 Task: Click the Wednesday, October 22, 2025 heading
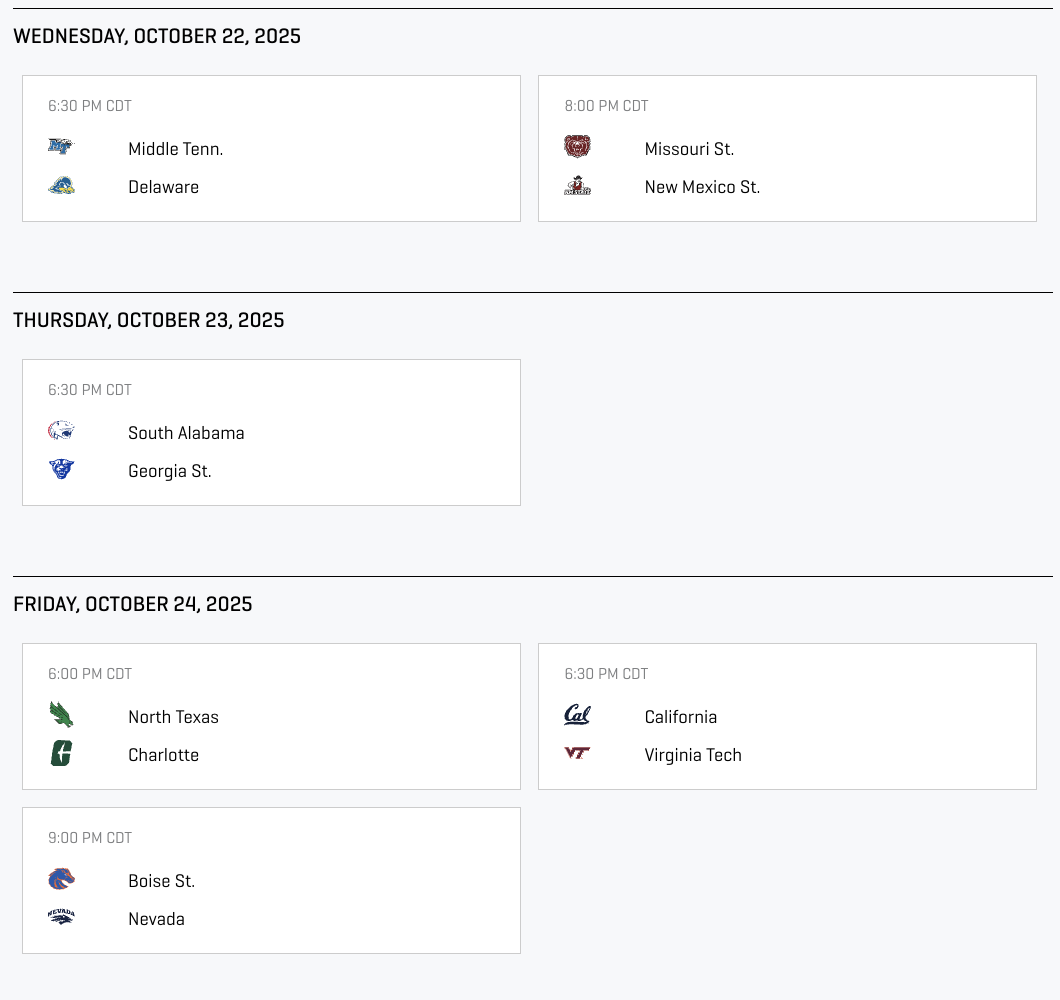(x=157, y=36)
